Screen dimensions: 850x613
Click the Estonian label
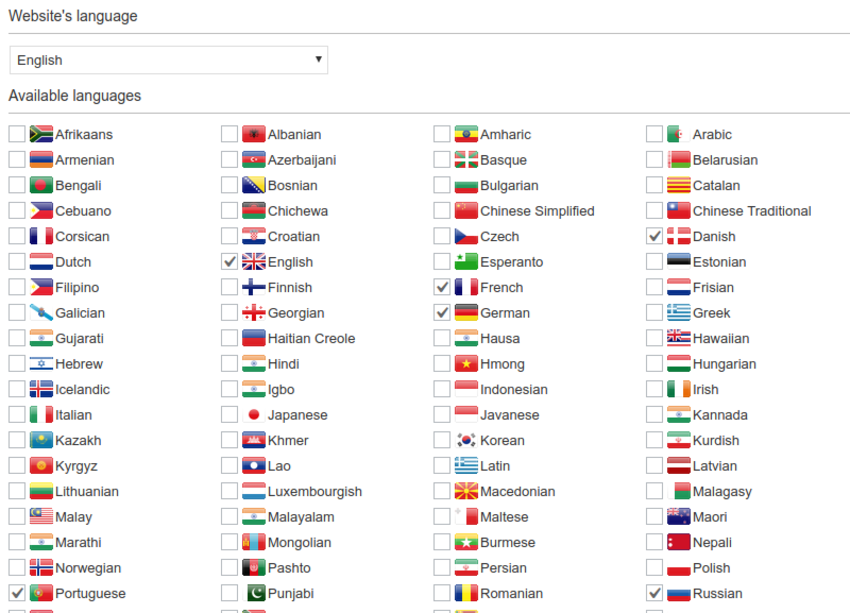click(719, 262)
